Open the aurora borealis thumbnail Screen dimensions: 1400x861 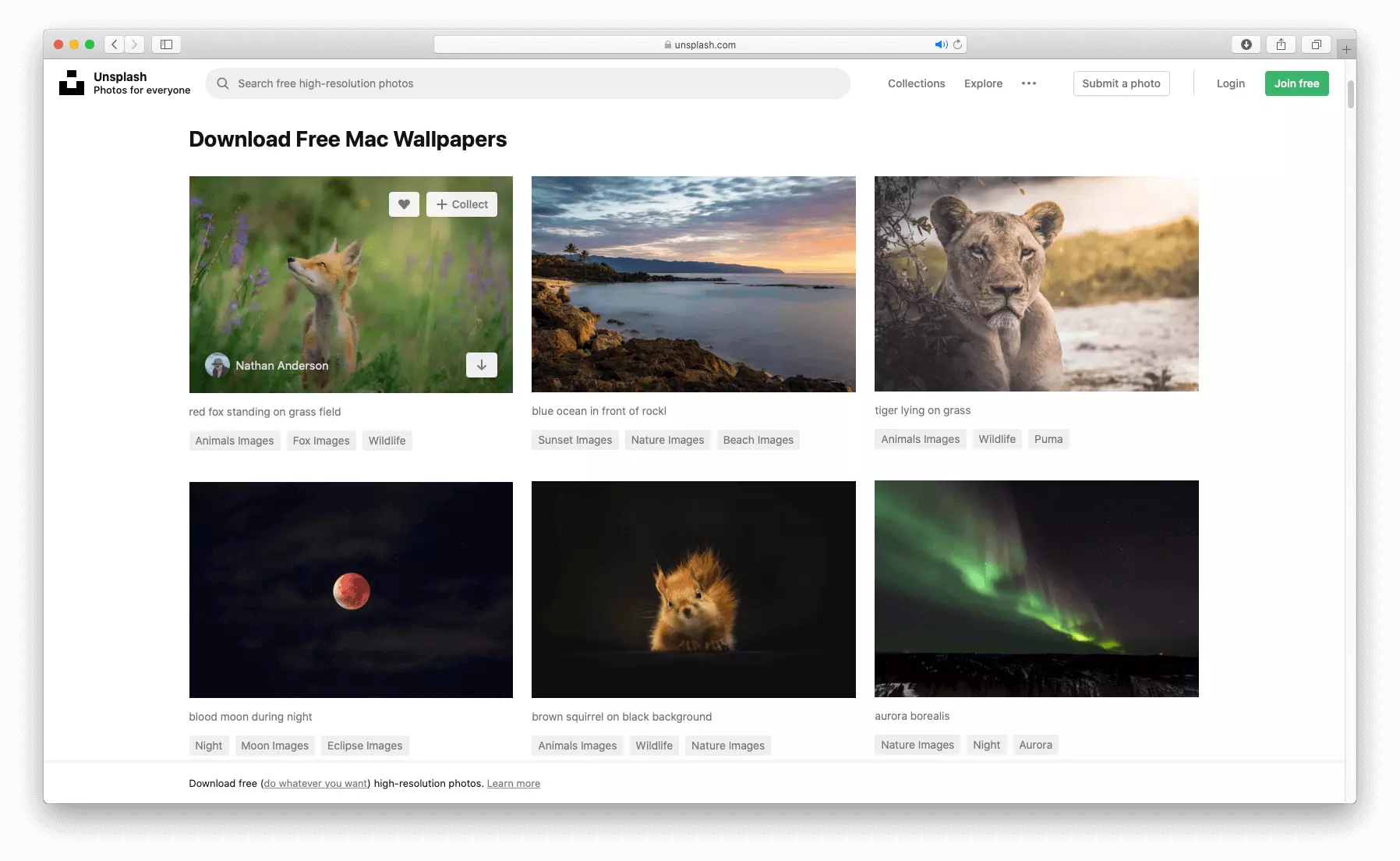tap(1036, 589)
